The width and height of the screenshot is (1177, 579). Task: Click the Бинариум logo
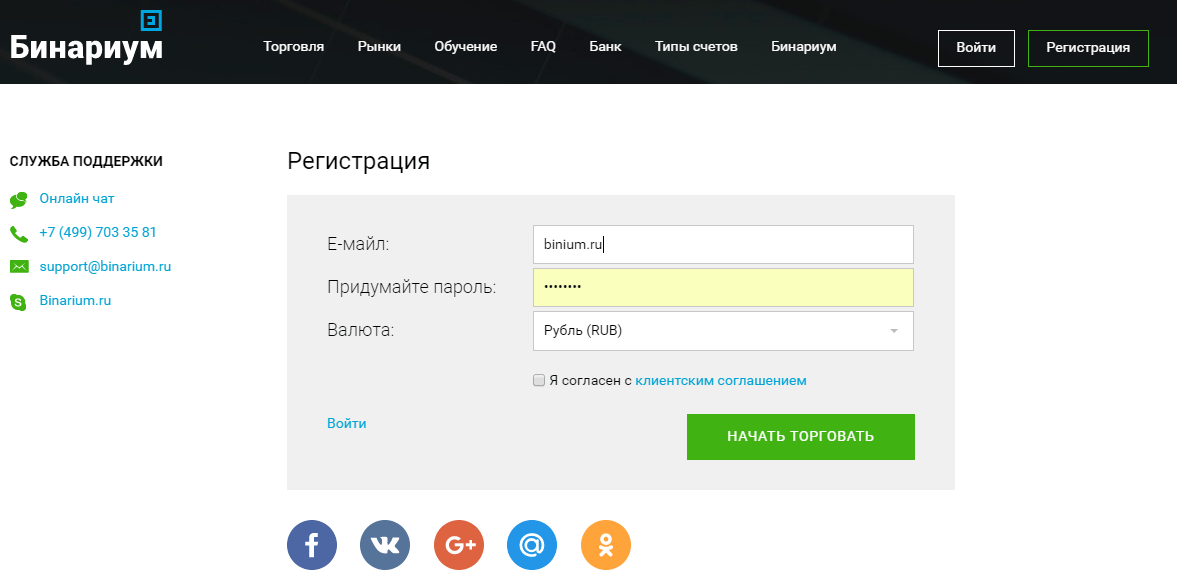pyautogui.click(x=86, y=38)
